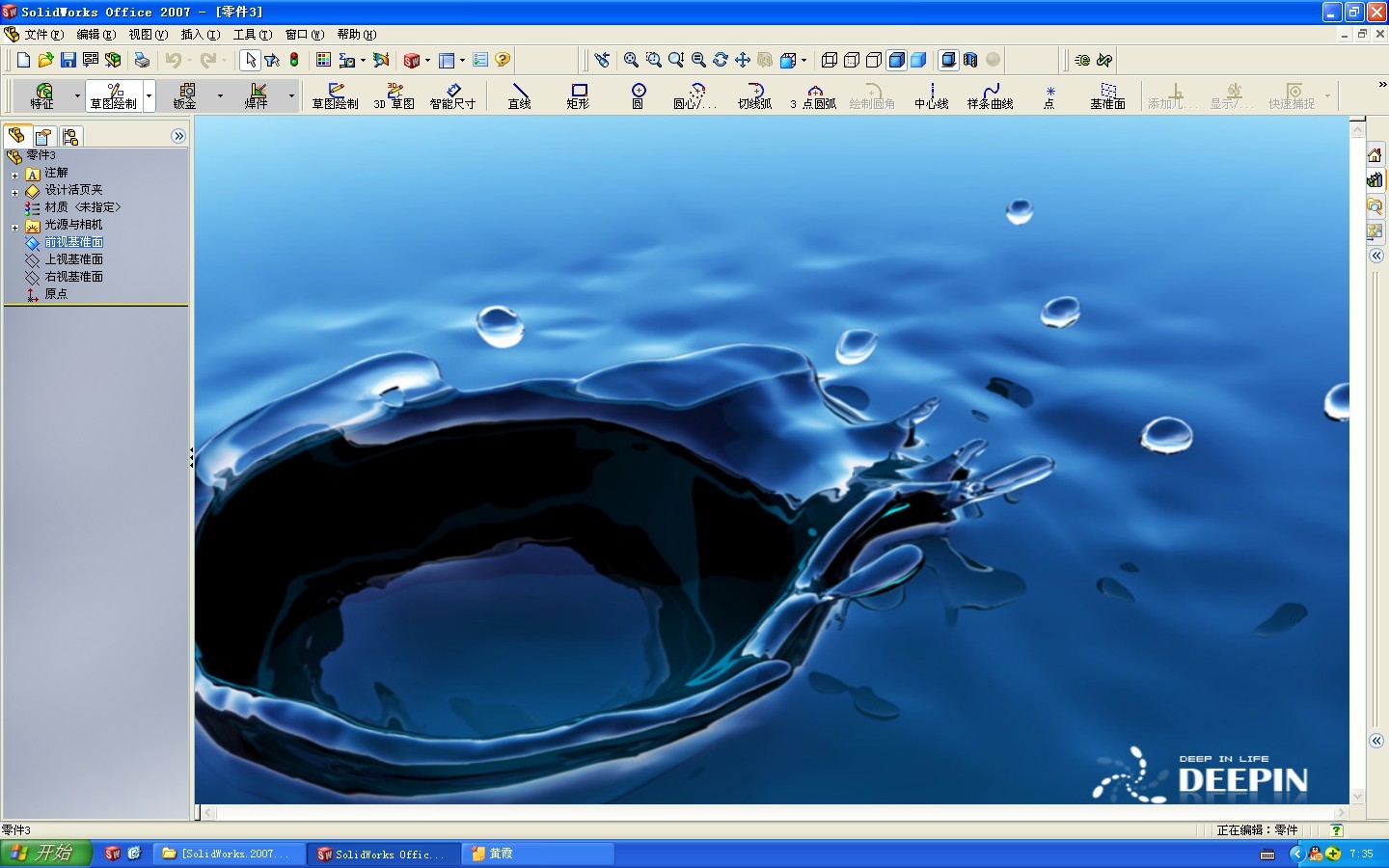Screen dimensions: 1389x868
Task: Click the Help question mark icon
Action: (x=503, y=60)
